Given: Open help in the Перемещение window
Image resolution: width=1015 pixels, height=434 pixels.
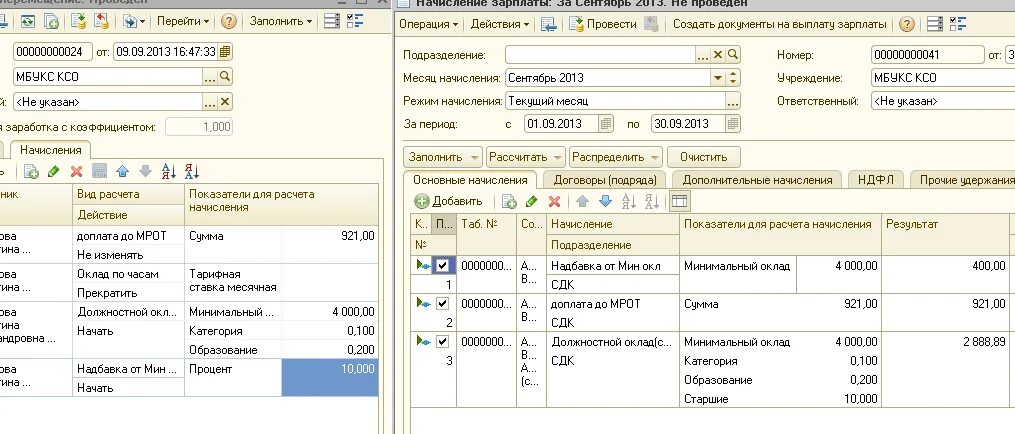Looking at the screenshot, I should [229, 21].
